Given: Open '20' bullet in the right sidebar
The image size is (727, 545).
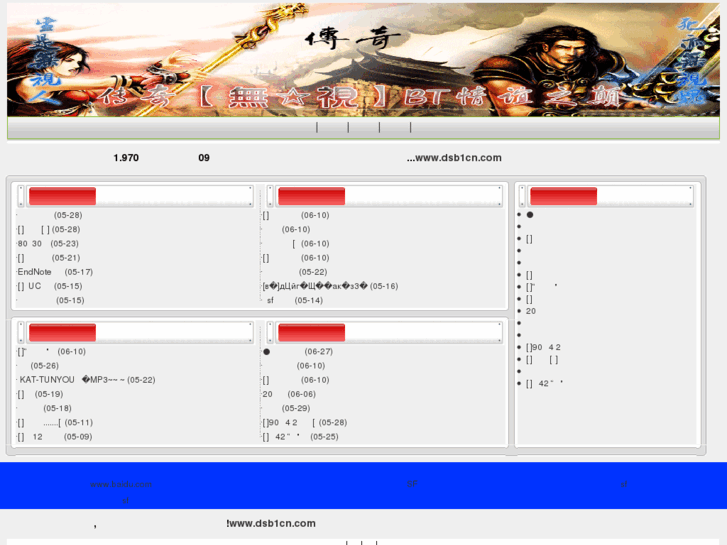Looking at the screenshot, I should (x=531, y=311).
